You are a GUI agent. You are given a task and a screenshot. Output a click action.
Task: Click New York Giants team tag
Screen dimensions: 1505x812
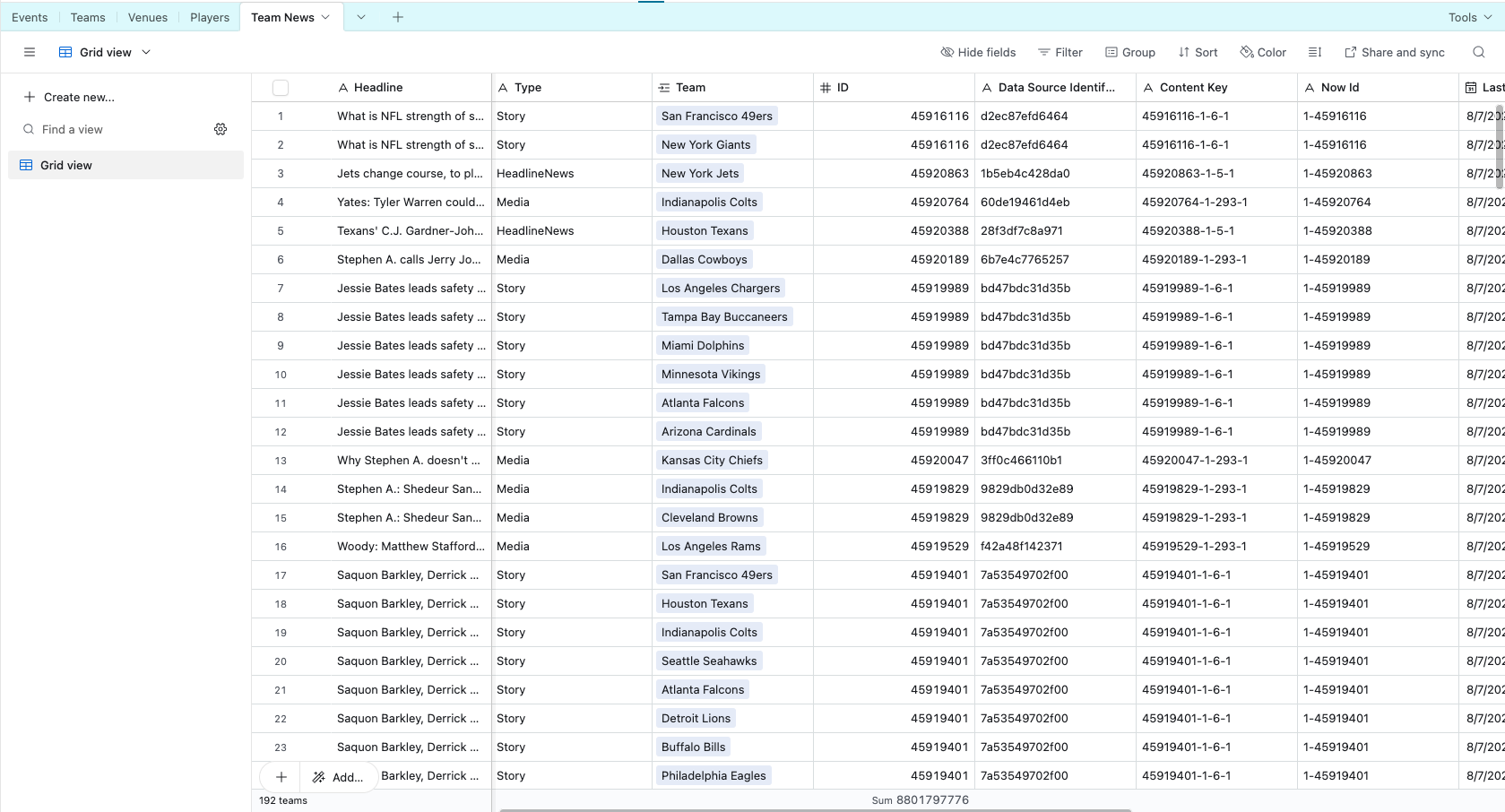click(705, 144)
